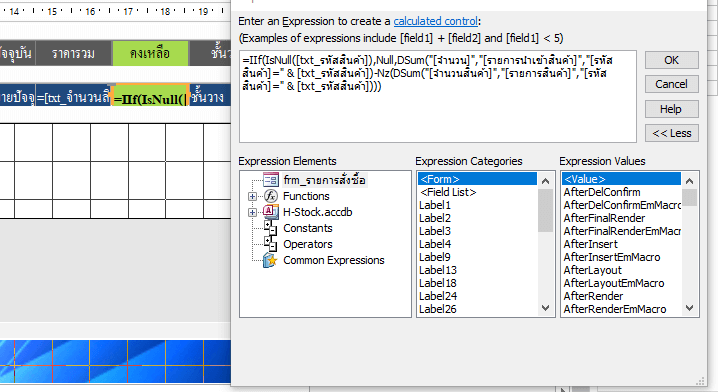Select AfterDelConfirmEmMacro in Expression Values
Screen dimensions: 718x392
[x=621, y=205]
